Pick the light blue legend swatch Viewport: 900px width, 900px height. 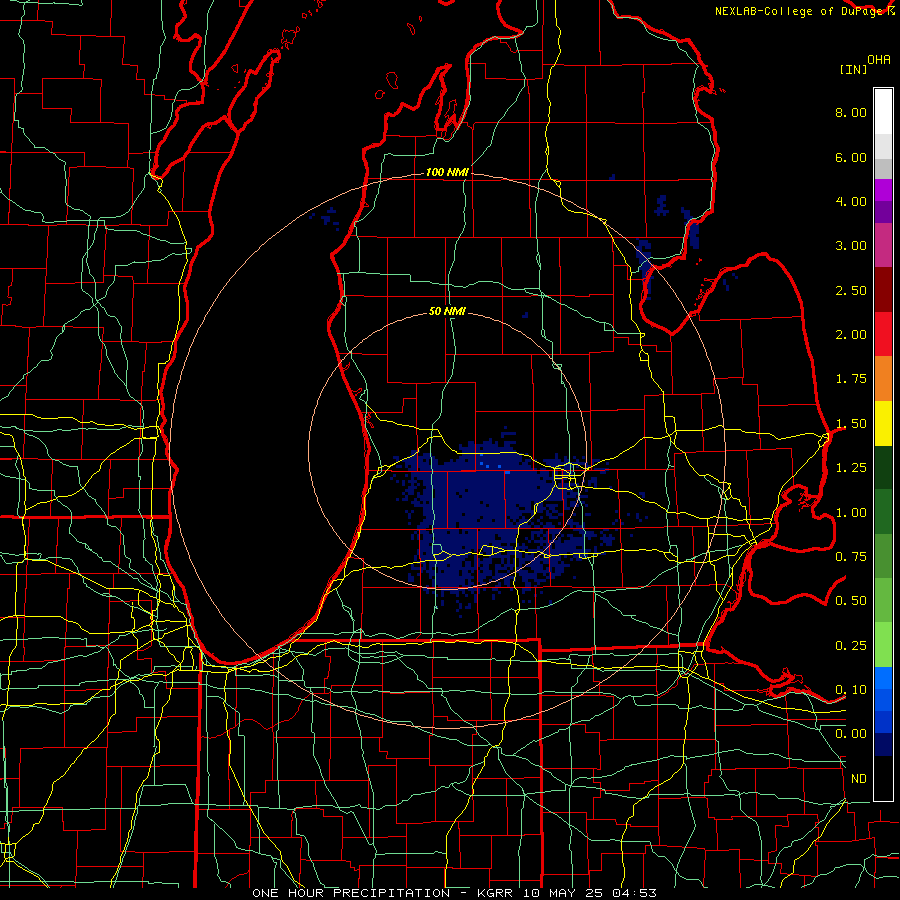883,678
